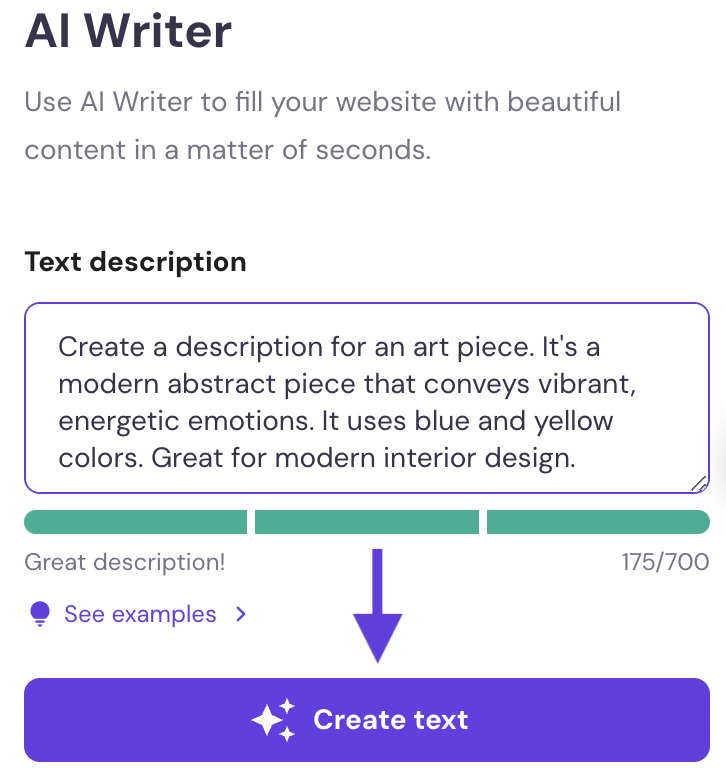Click the "Great description!" feedback message

pyautogui.click(x=125, y=562)
